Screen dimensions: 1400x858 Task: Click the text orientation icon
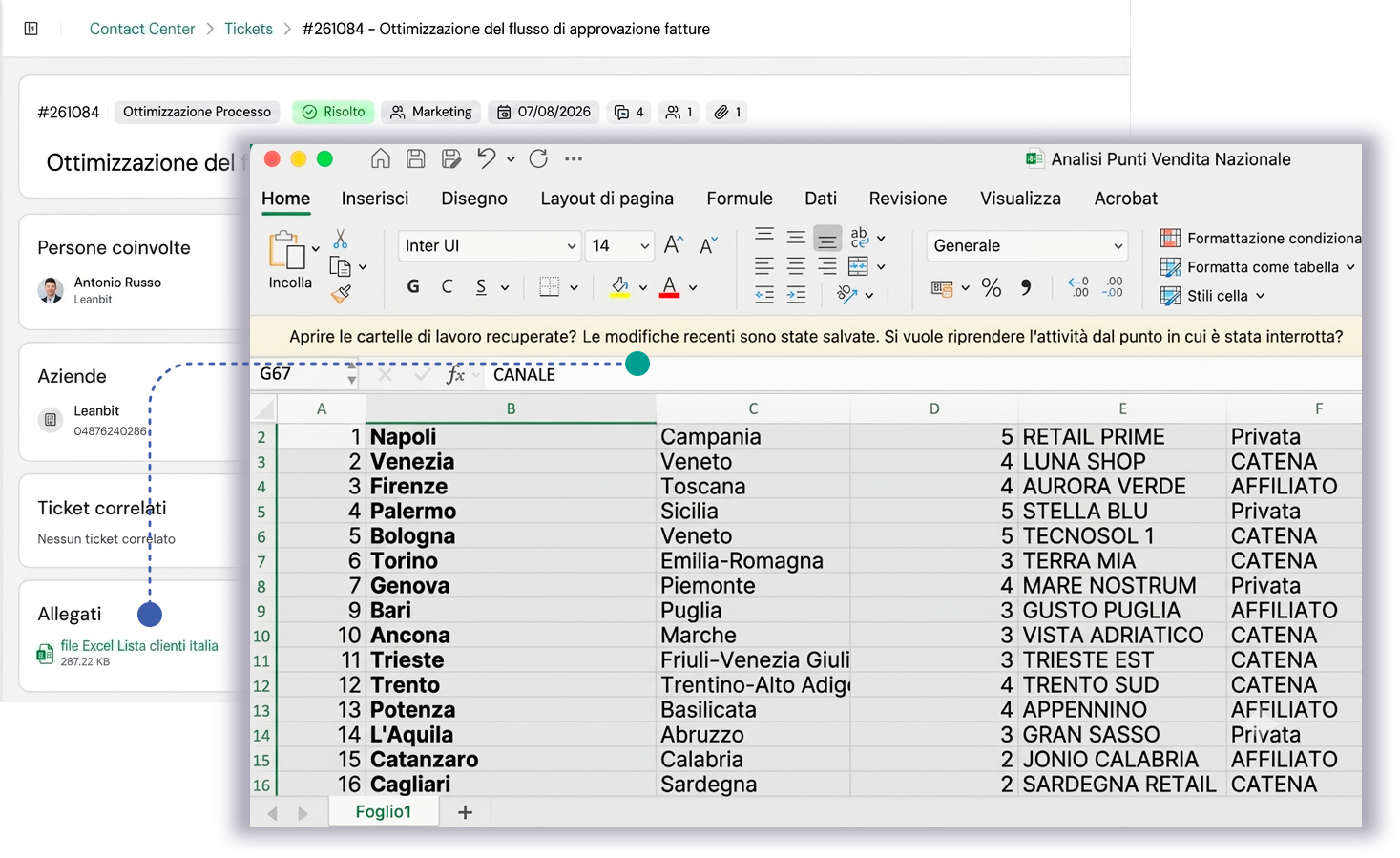(846, 295)
